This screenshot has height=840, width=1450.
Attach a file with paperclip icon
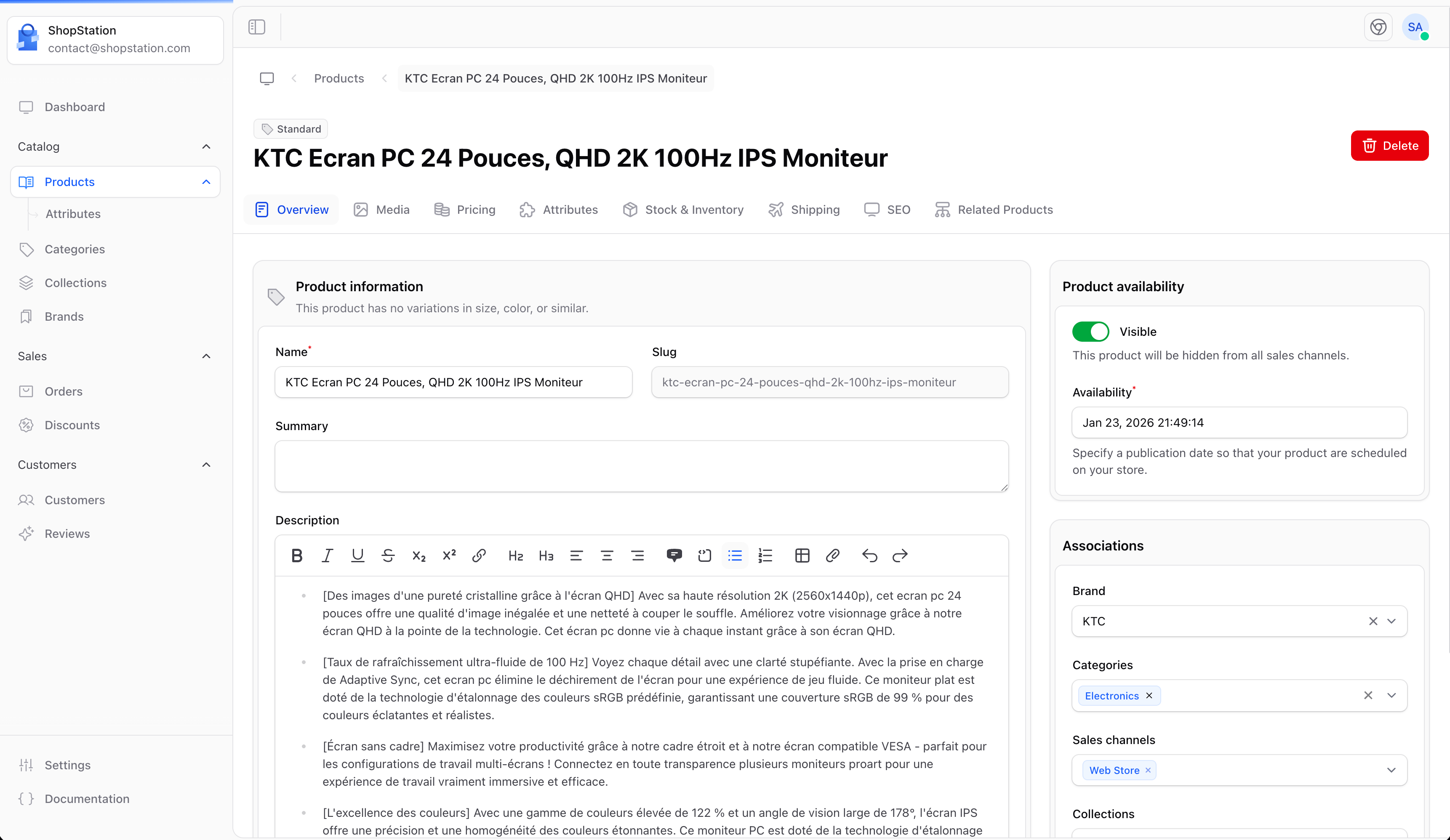pos(833,555)
